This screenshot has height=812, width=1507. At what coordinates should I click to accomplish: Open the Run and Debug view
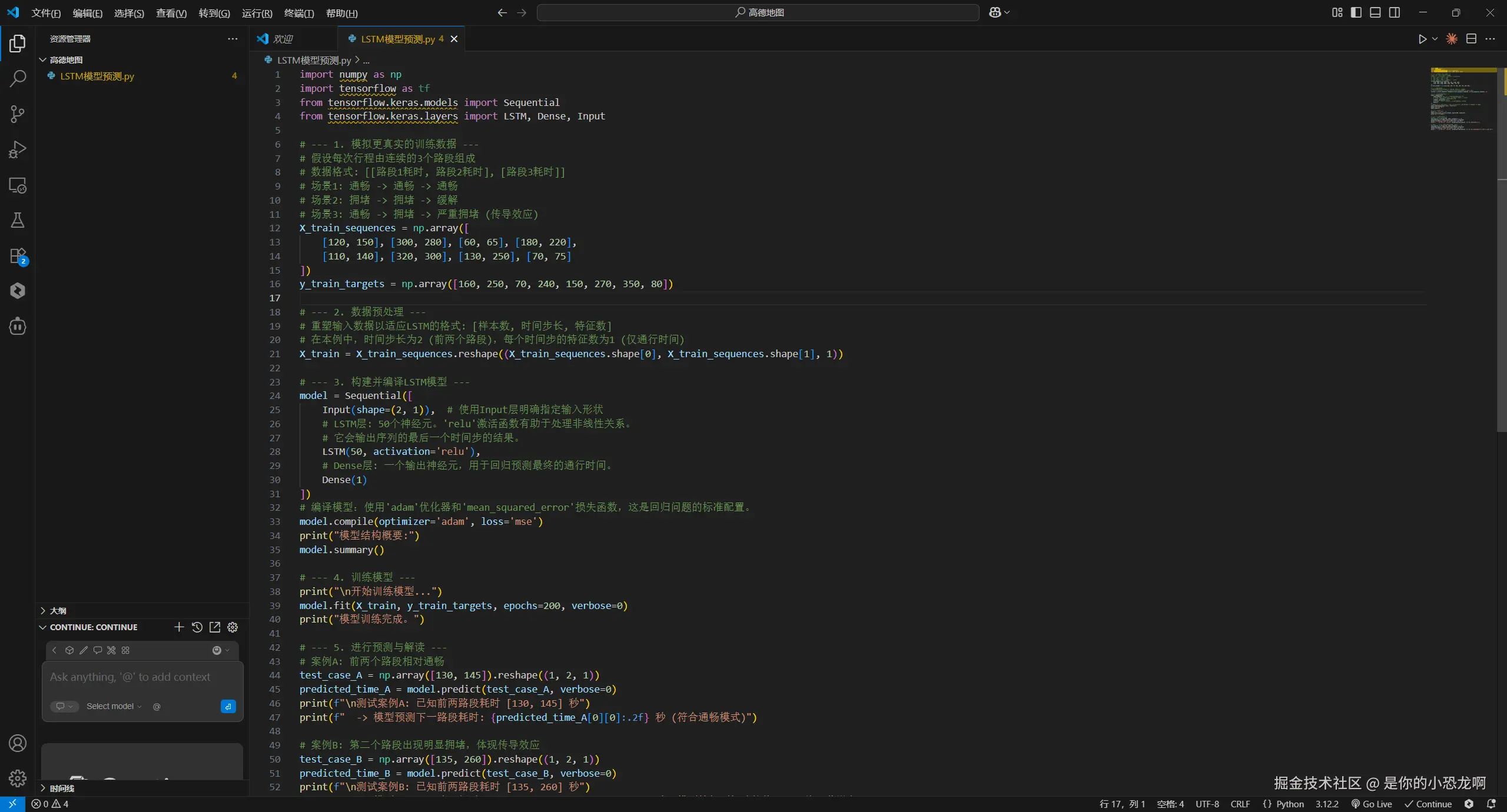pyautogui.click(x=18, y=149)
